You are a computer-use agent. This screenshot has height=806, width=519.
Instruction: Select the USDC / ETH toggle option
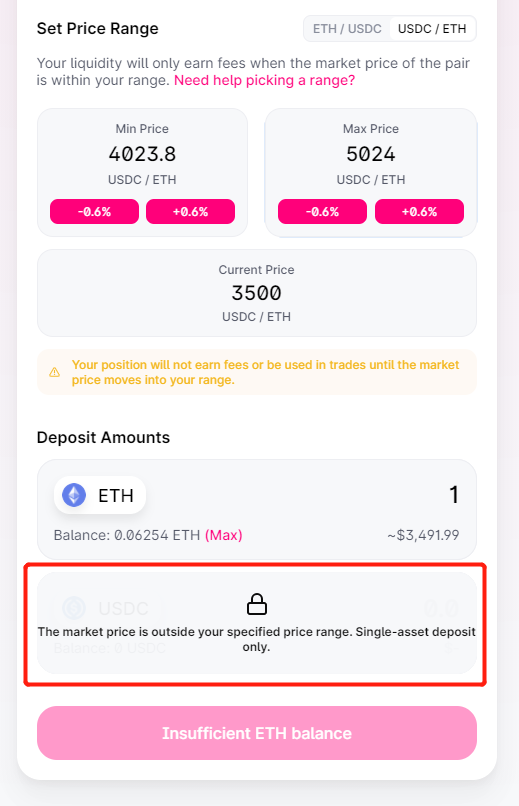[x=432, y=29]
